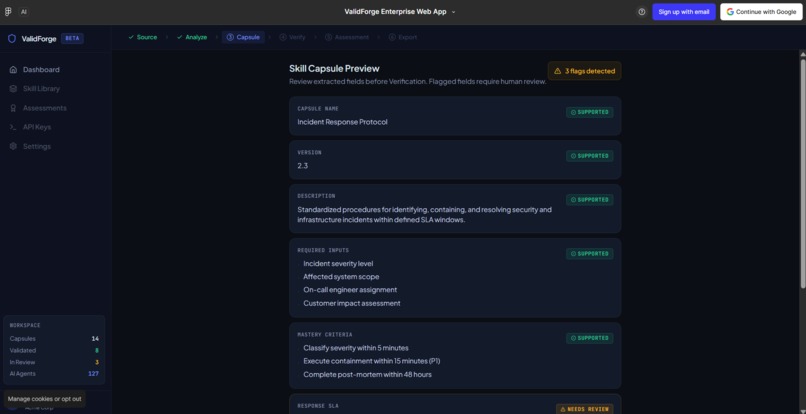
Task: Click the ValidForge shield logo
Action: (x=12, y=39)
